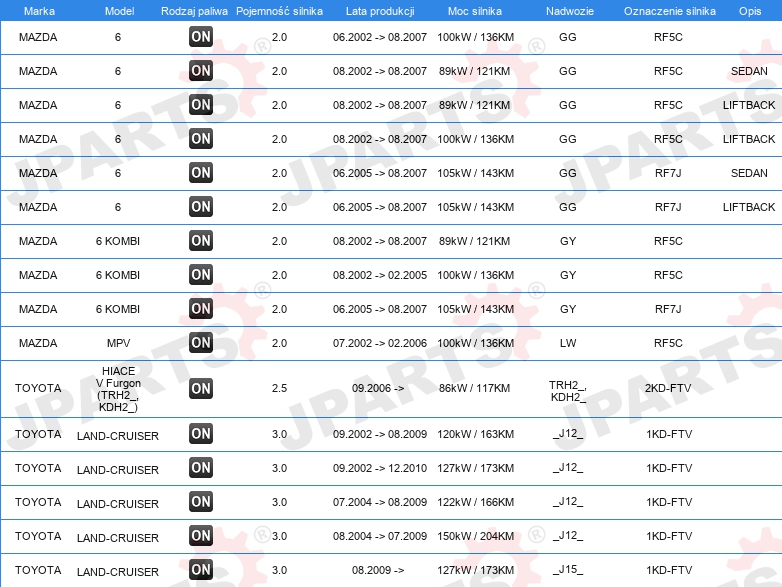This screenshot has width=782, height=587.
Task: Click ON icon in Mazda 6 89kW SEDAN row
Action: [201, 71]
